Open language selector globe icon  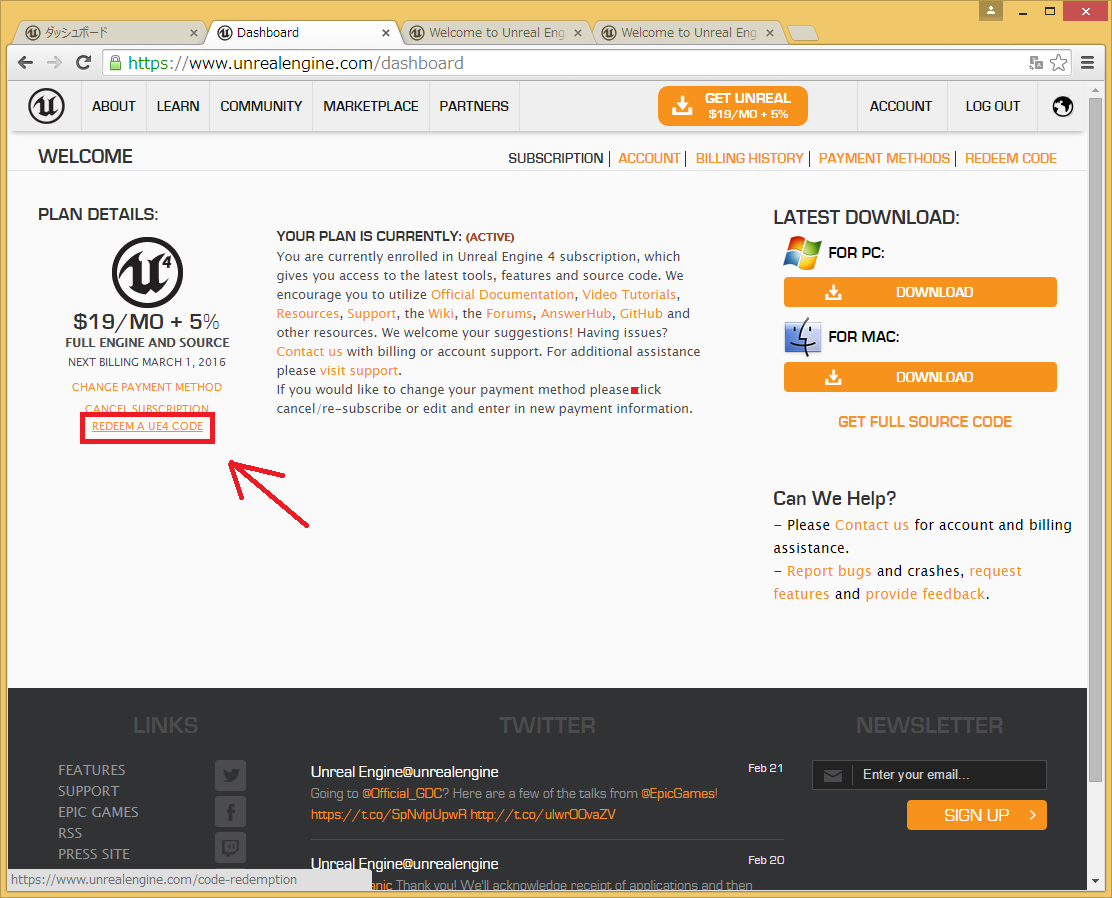tap(1062, 106)
